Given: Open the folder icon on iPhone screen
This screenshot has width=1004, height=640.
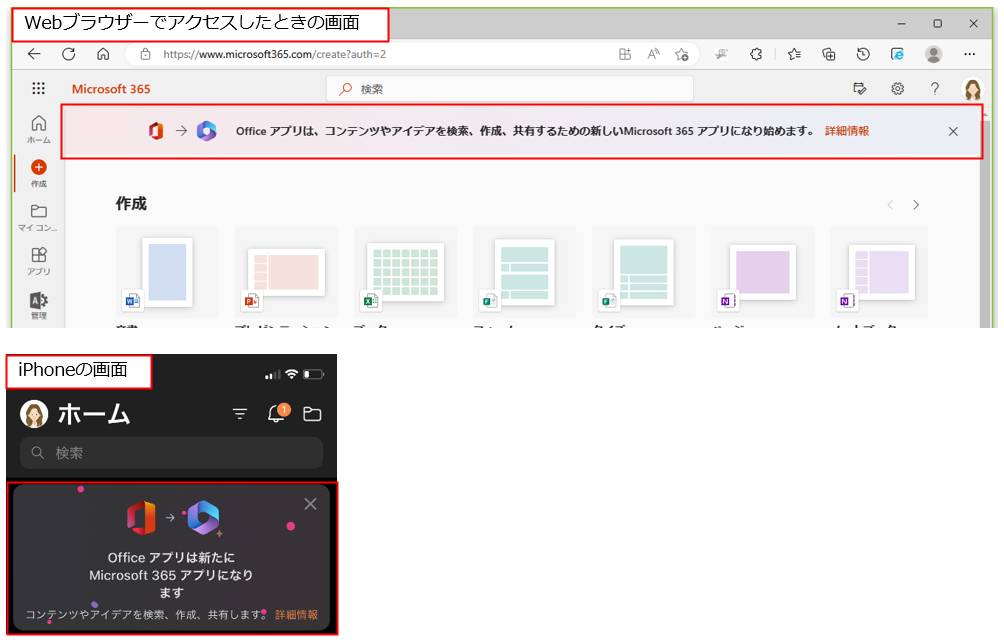Looking at the screenshot, I should 312,414.
